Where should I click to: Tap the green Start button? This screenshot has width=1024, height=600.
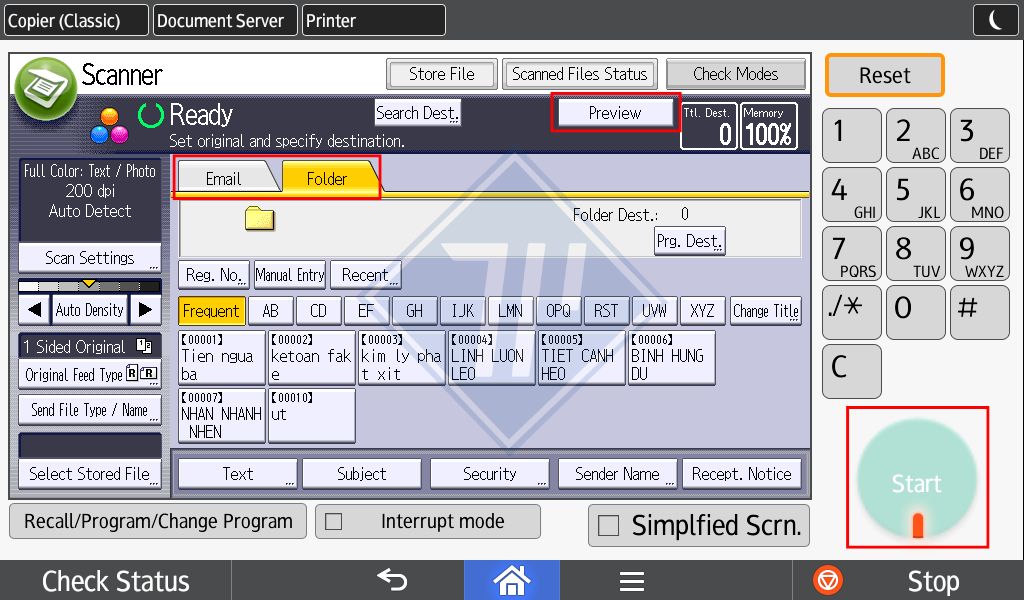917,479
